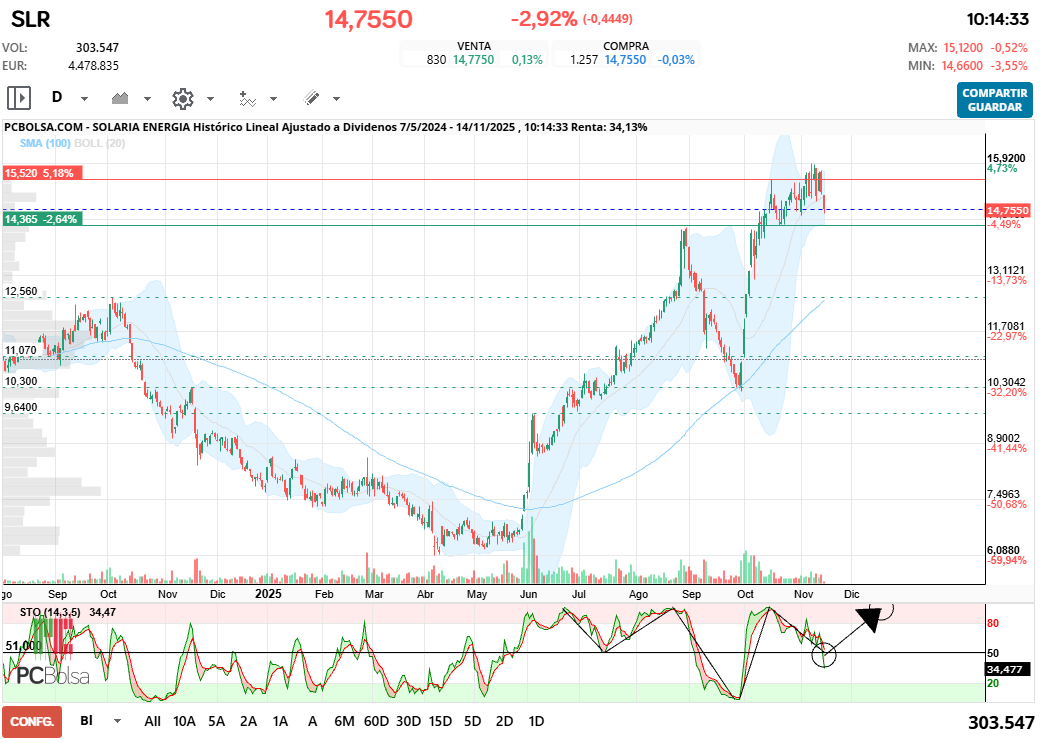Open the chart settings gear icon
Screen dimensions: 1048x743
(x=182, y=99)
